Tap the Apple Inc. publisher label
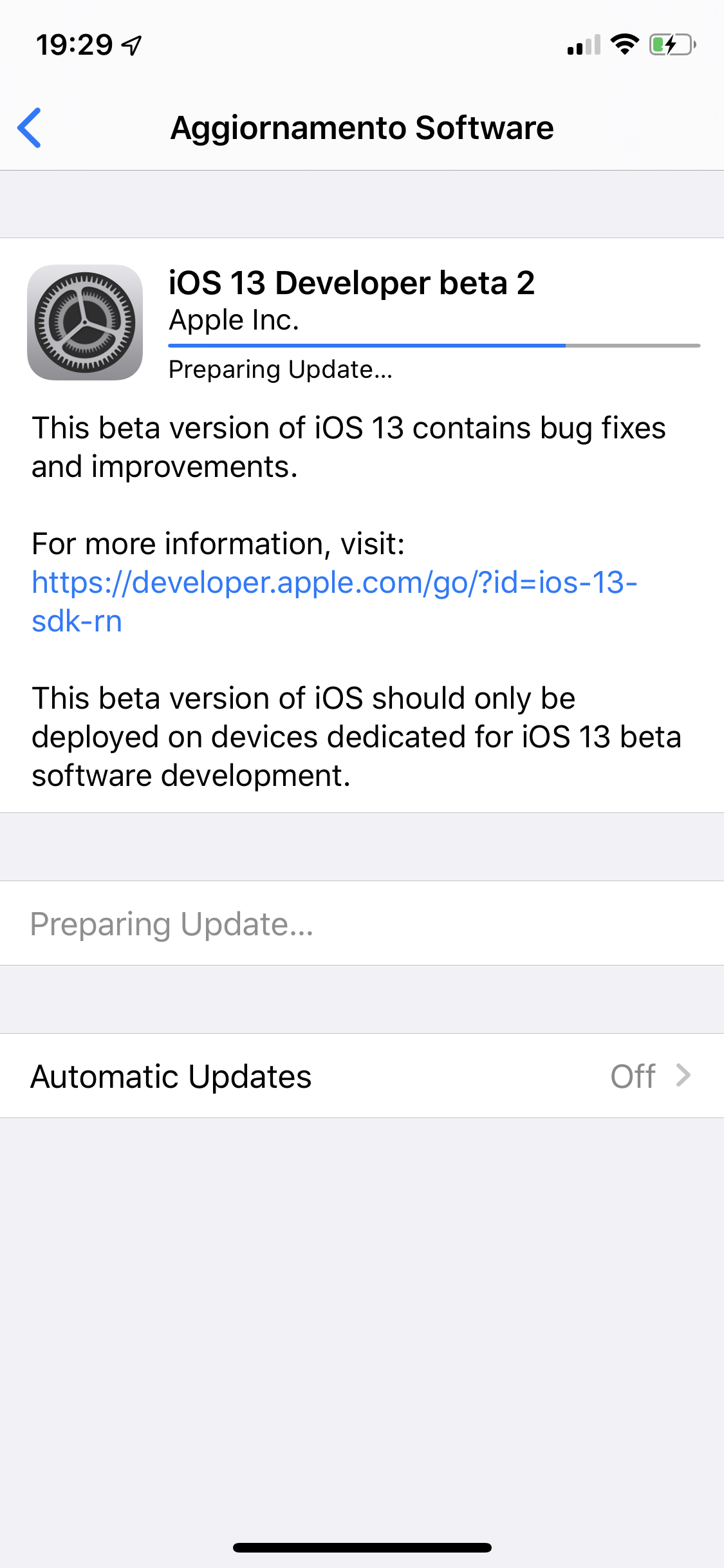The height and width of the screenshot is (1568, 724). tap(234, 320)
